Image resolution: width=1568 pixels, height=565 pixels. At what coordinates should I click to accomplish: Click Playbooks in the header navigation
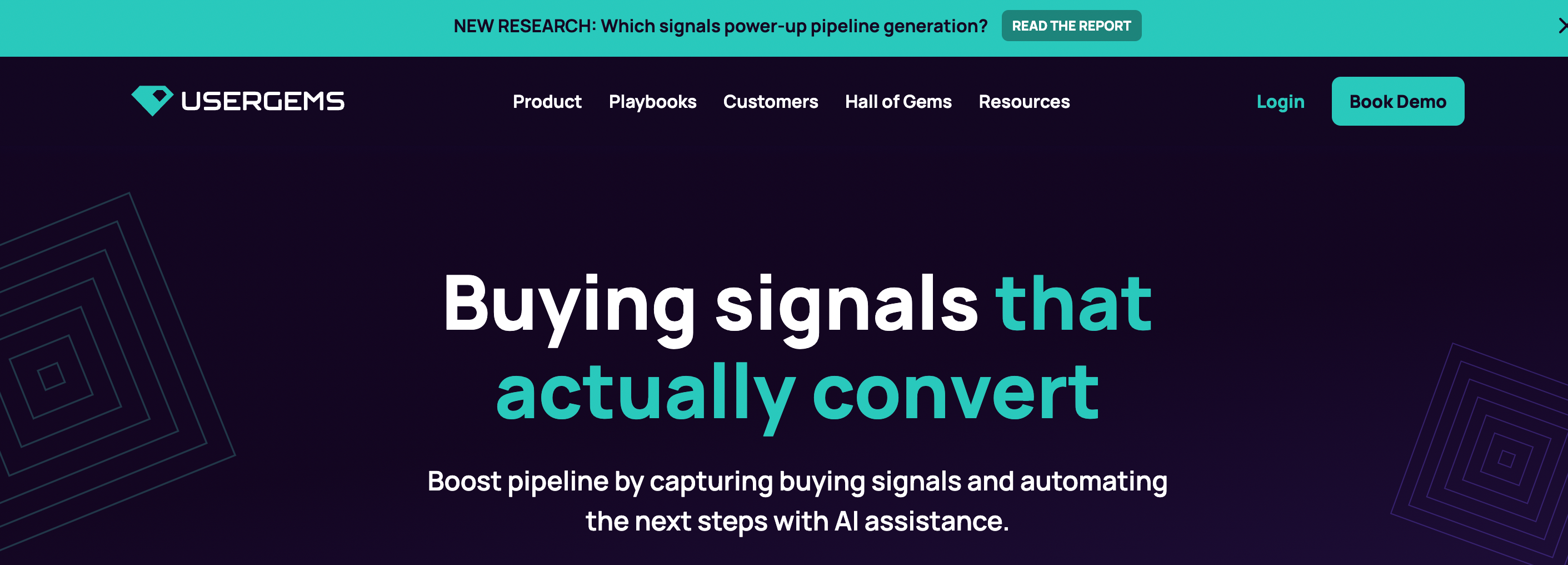point(652,101)
